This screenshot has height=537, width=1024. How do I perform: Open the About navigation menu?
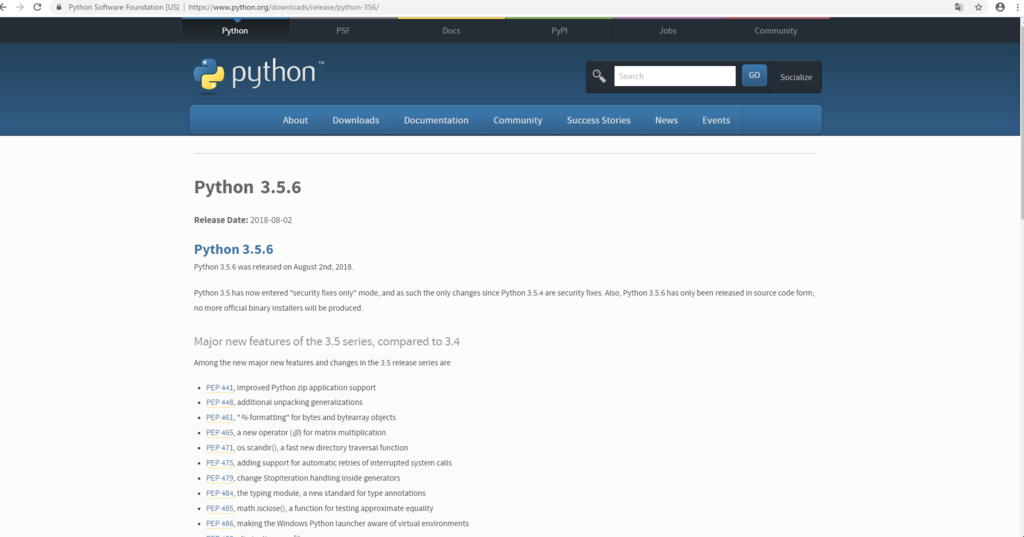pos(295,120)
